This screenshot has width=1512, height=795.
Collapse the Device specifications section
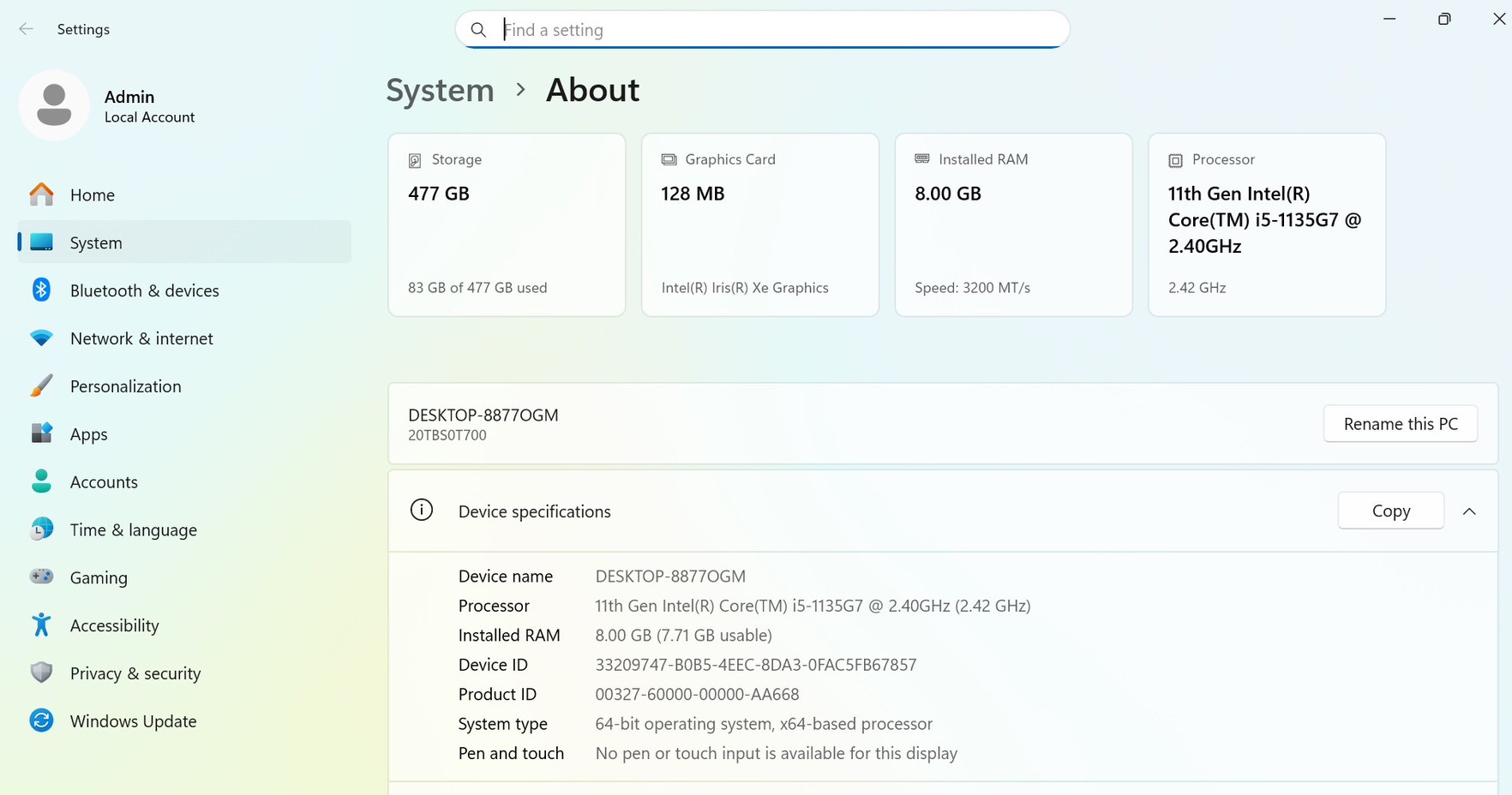point(1469,511)
